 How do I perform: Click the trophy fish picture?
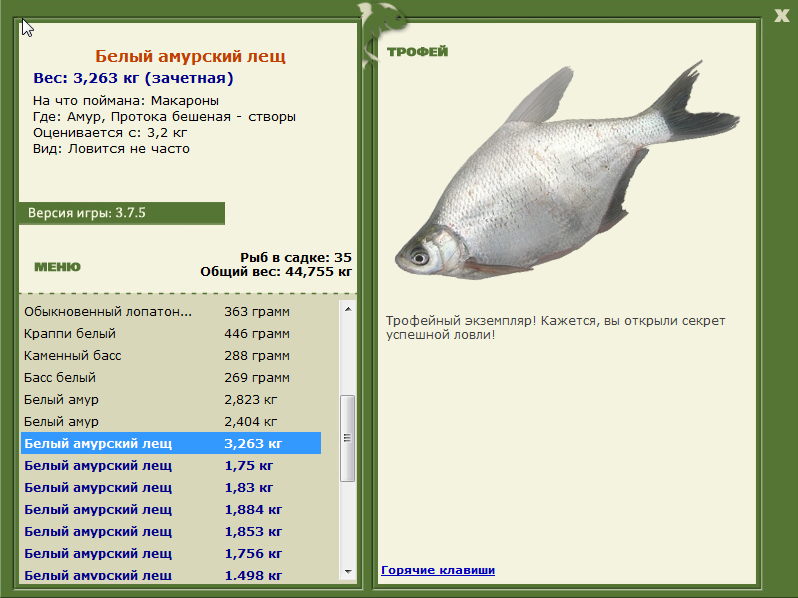pyautogui.click(x=567, y=170)
